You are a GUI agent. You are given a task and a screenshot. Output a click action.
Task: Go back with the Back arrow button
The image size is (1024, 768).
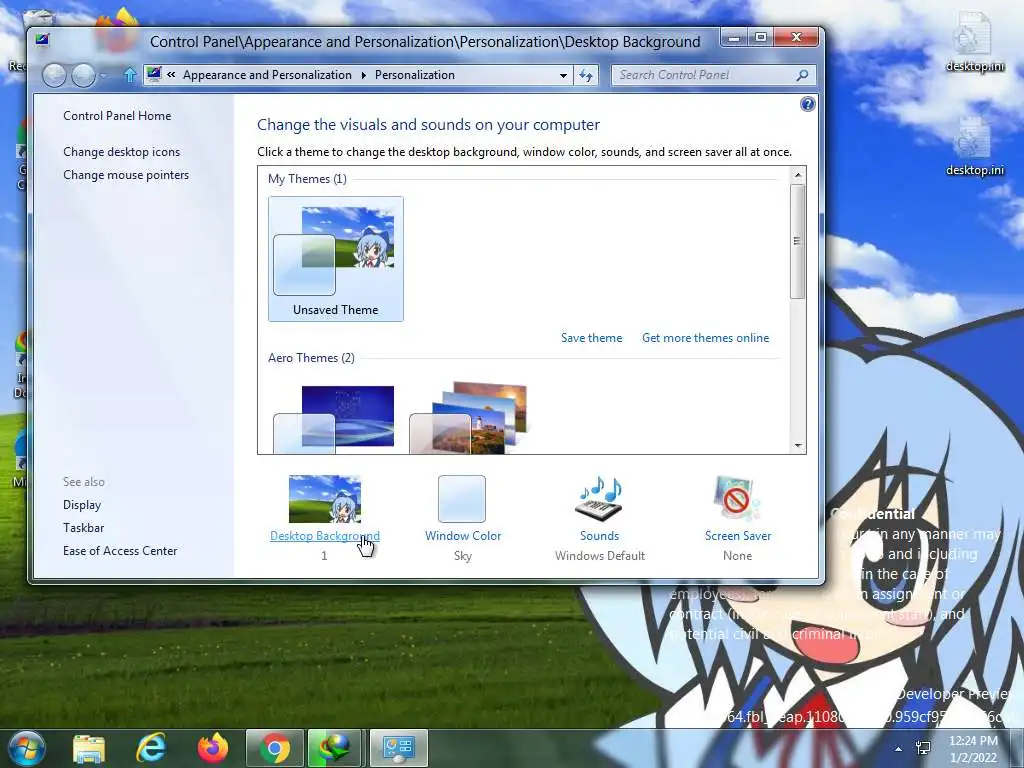tap(54, 76)
